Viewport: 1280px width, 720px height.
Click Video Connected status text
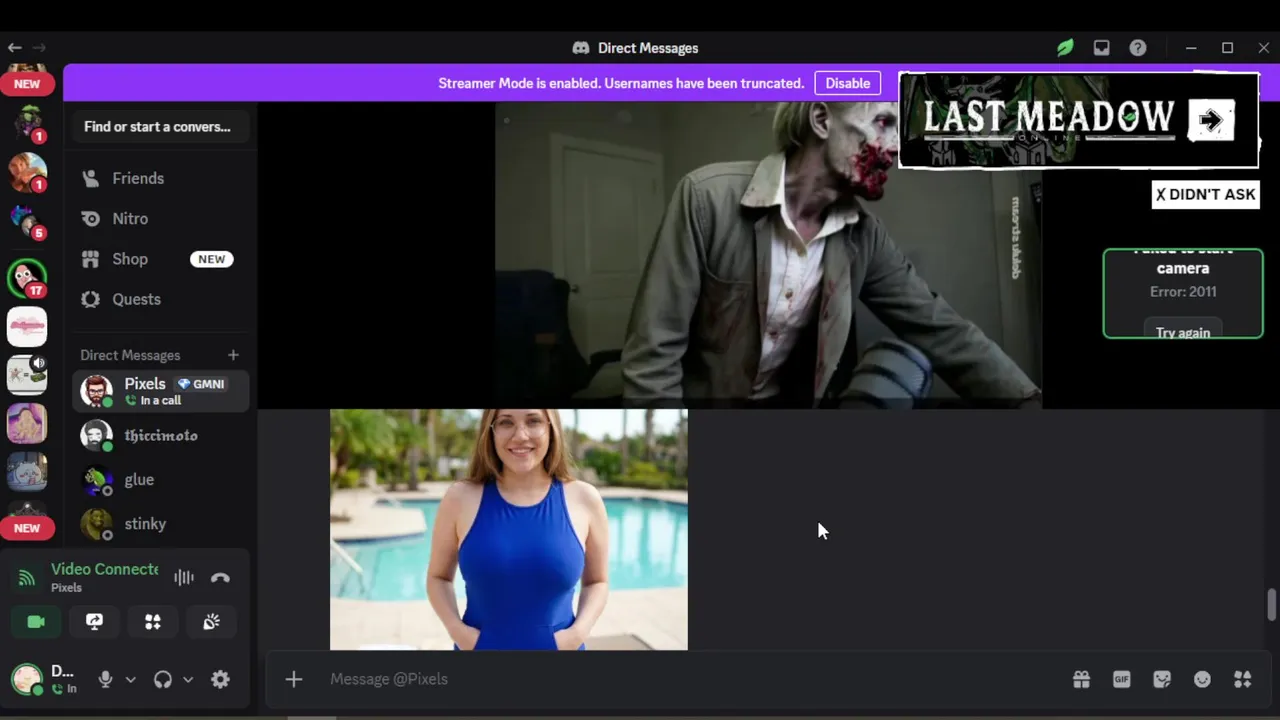[105, 569]
